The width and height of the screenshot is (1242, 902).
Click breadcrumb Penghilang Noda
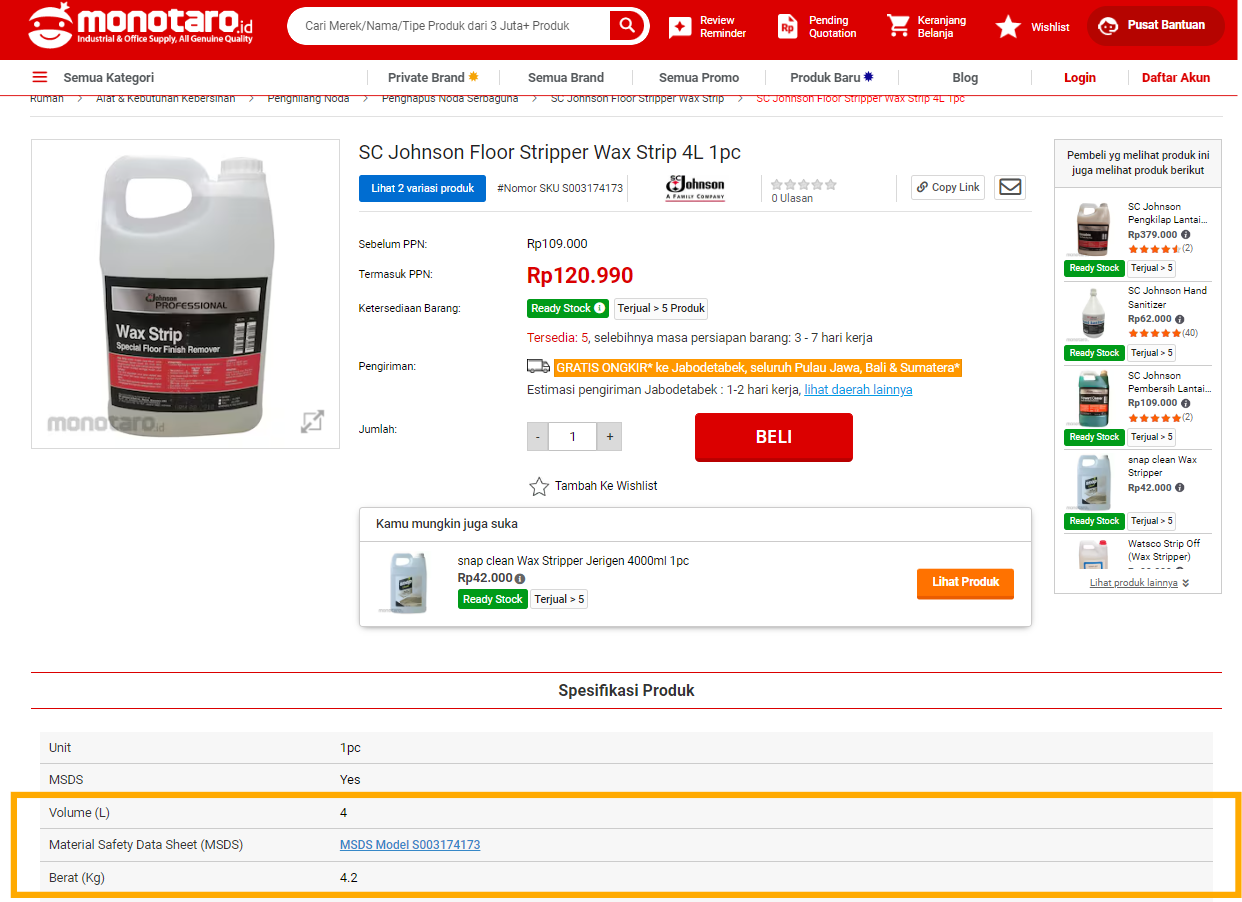[308, 98]
